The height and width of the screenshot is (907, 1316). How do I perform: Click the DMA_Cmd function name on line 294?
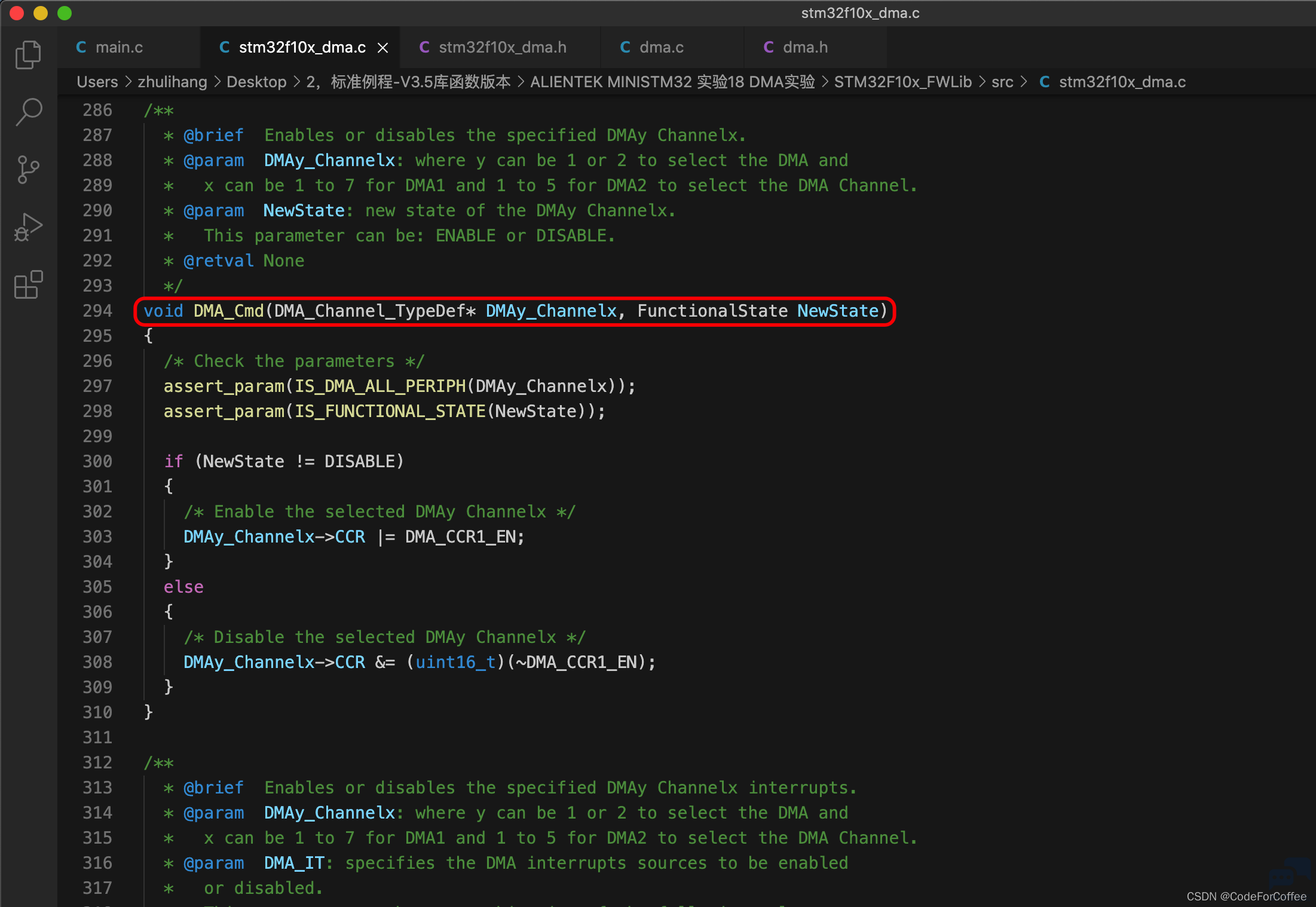[228, 311]
